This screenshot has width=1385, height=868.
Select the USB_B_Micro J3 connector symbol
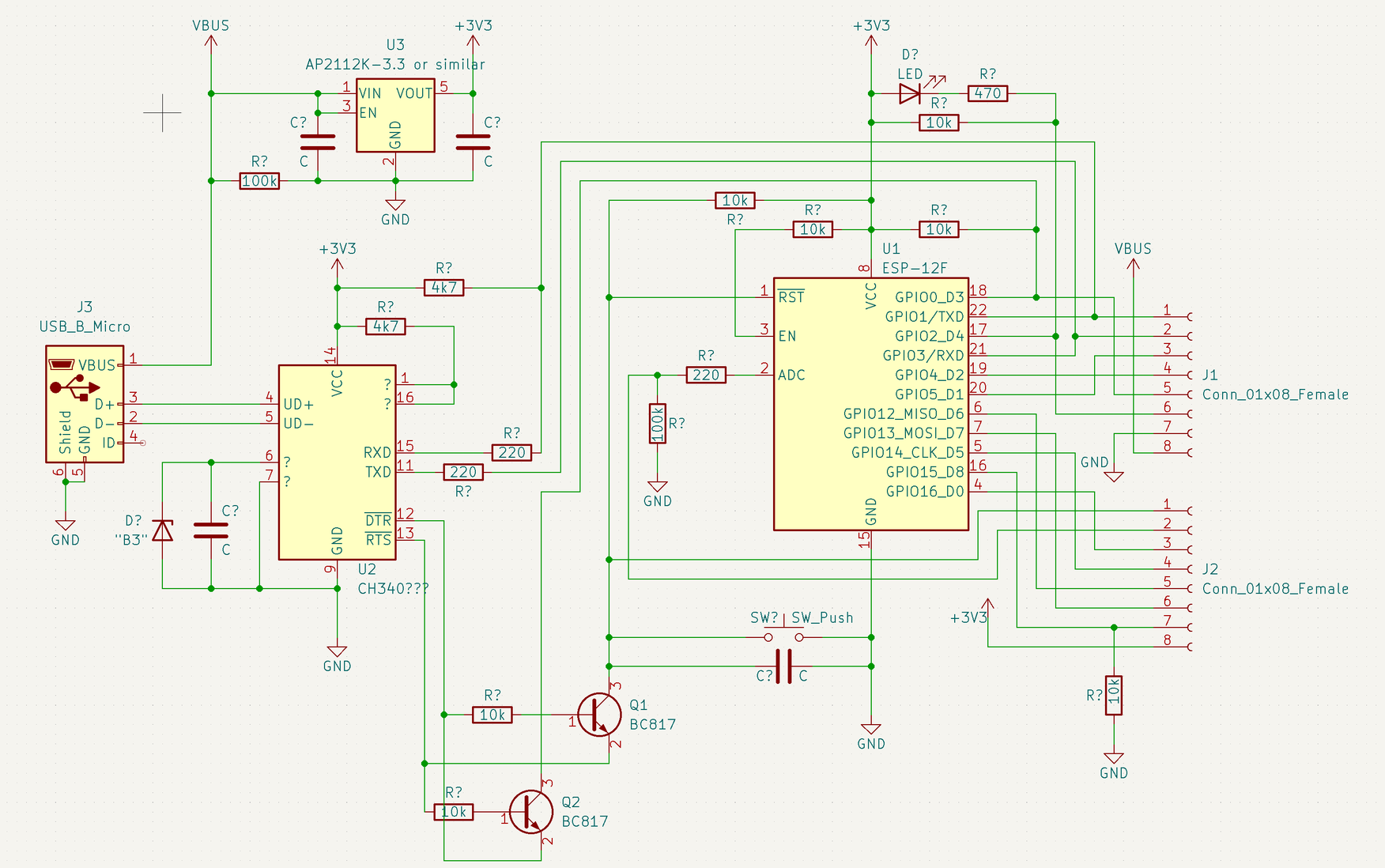(85, 404)
